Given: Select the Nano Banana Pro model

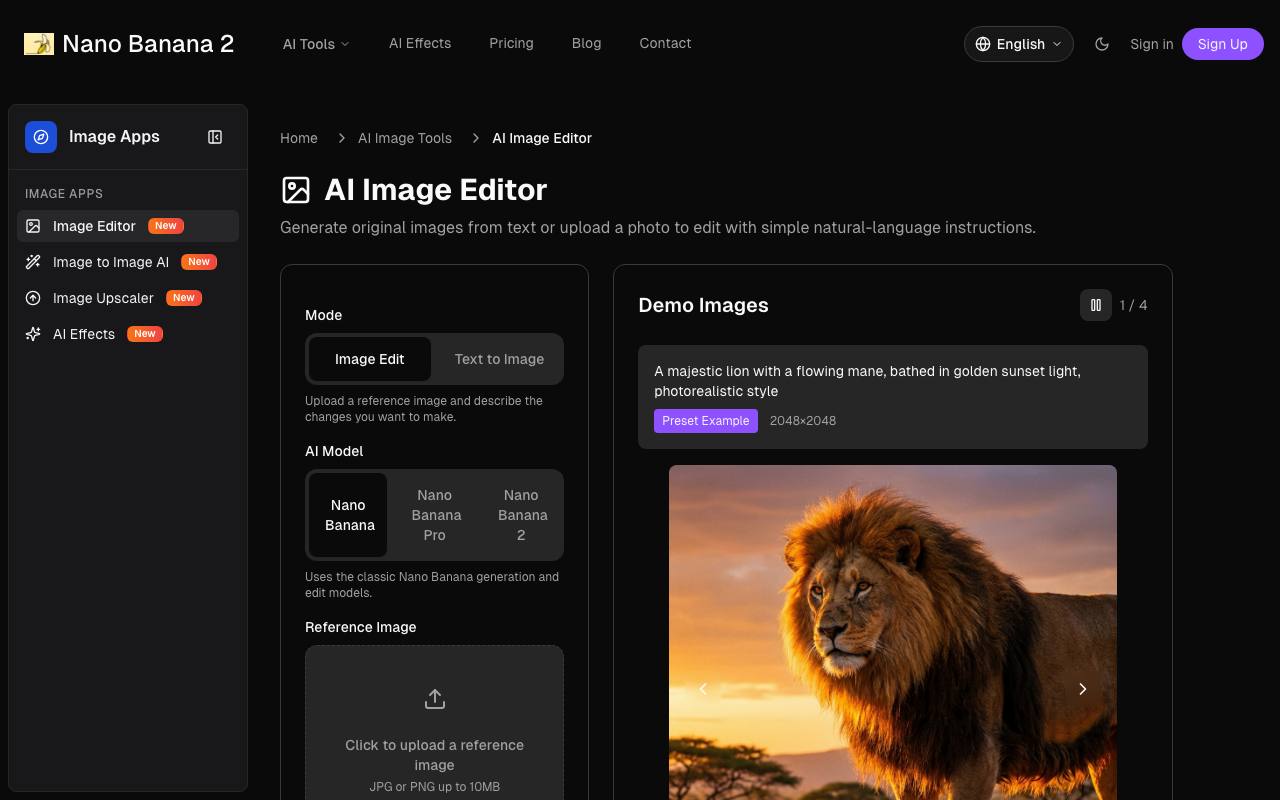Looking at the screenshot, I should tap(435, 515).
